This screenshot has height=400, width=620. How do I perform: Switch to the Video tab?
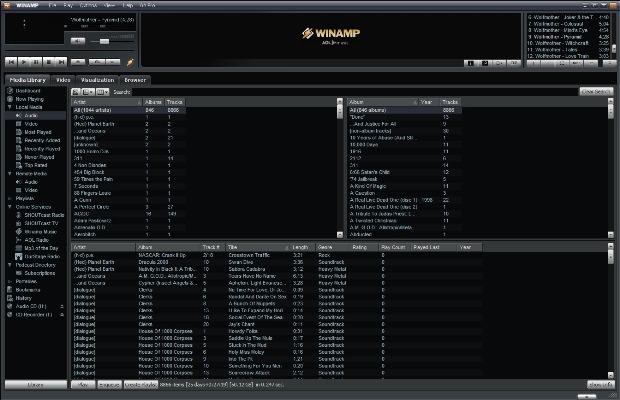pos(63,80)
